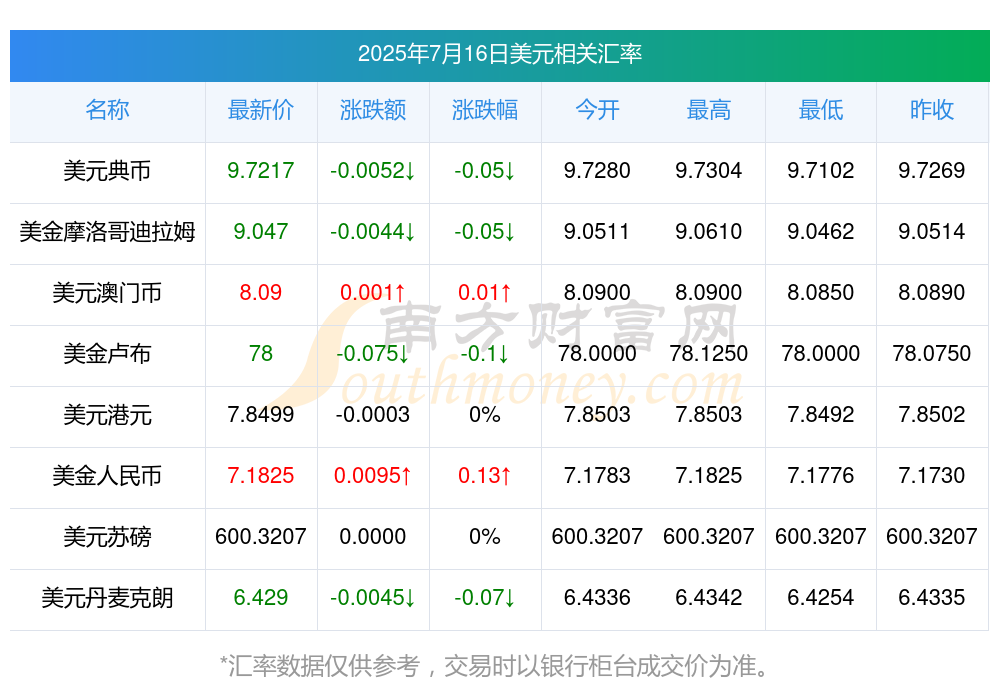Click latest price 6.429
Screen dimensions: 1000x698
pos(261,597)
